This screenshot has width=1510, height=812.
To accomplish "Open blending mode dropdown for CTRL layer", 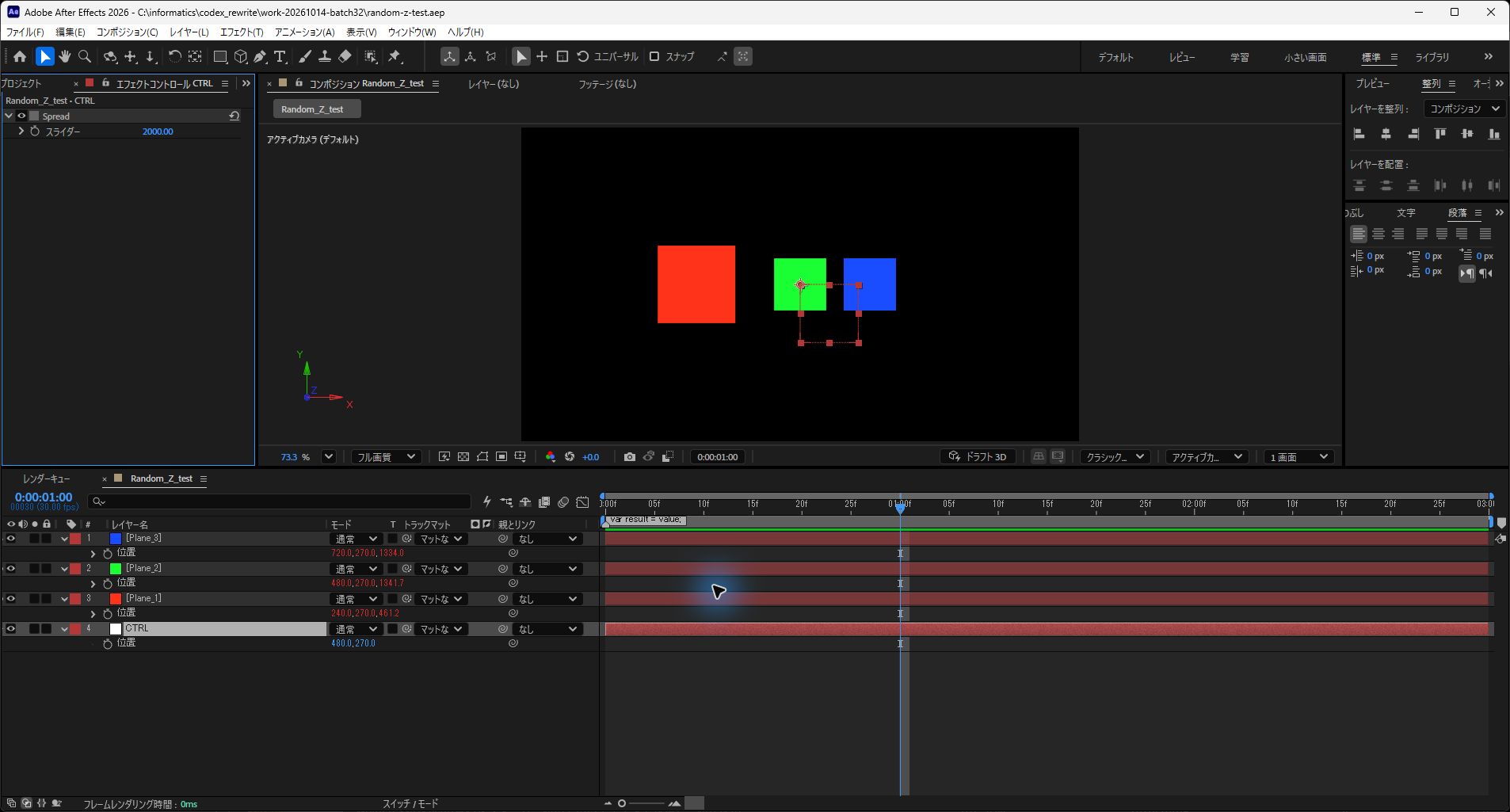I will 356,629.
